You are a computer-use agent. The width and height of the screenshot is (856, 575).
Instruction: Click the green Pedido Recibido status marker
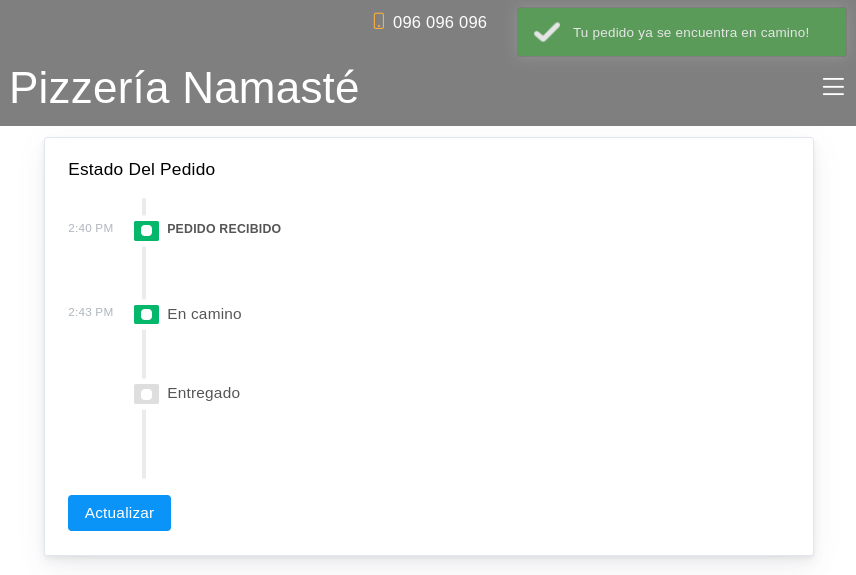146,231
